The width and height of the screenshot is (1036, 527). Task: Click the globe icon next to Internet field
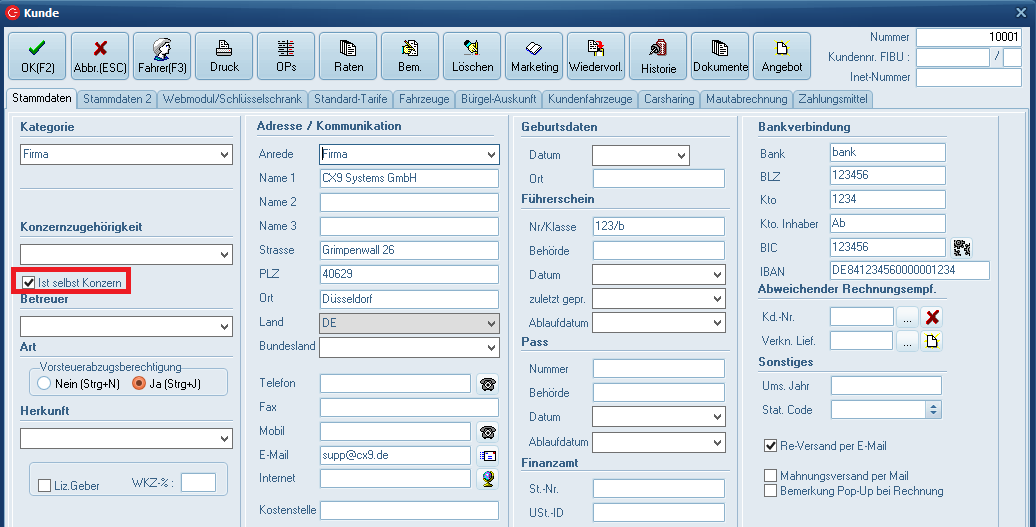click(488, 479)
